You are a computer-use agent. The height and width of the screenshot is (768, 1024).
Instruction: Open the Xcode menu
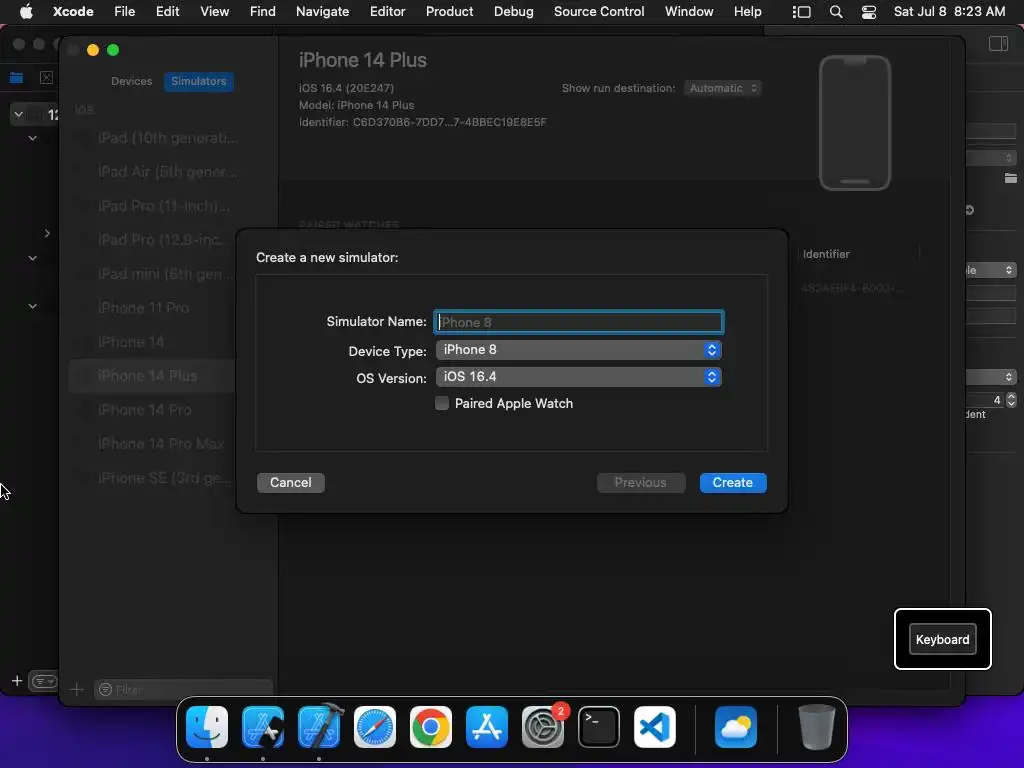coord(73,12)
